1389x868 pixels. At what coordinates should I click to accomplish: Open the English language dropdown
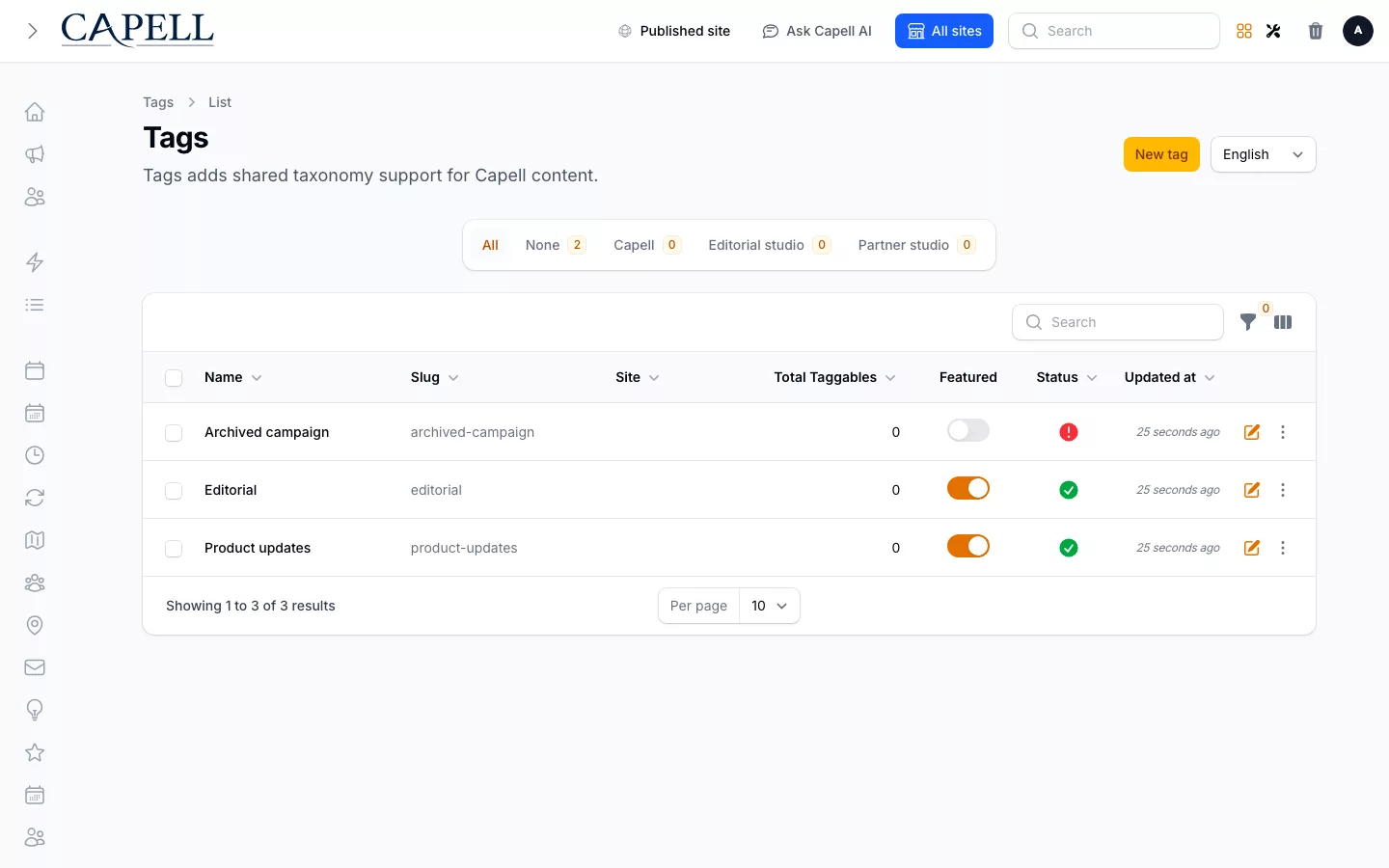pyautogui.click(x=1264, y=154)
